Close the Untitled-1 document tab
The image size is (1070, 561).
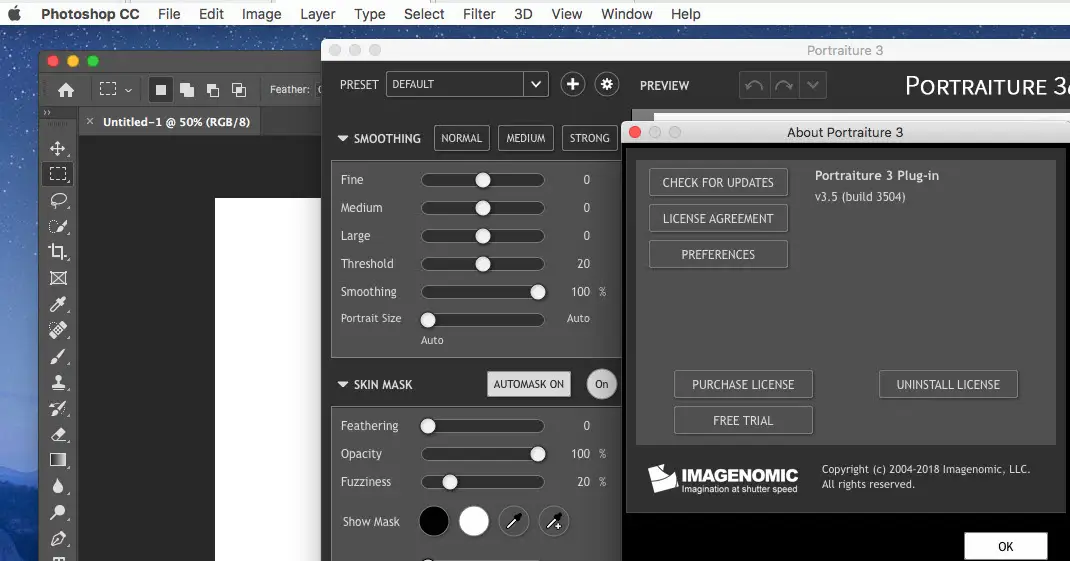coord(89,121)
